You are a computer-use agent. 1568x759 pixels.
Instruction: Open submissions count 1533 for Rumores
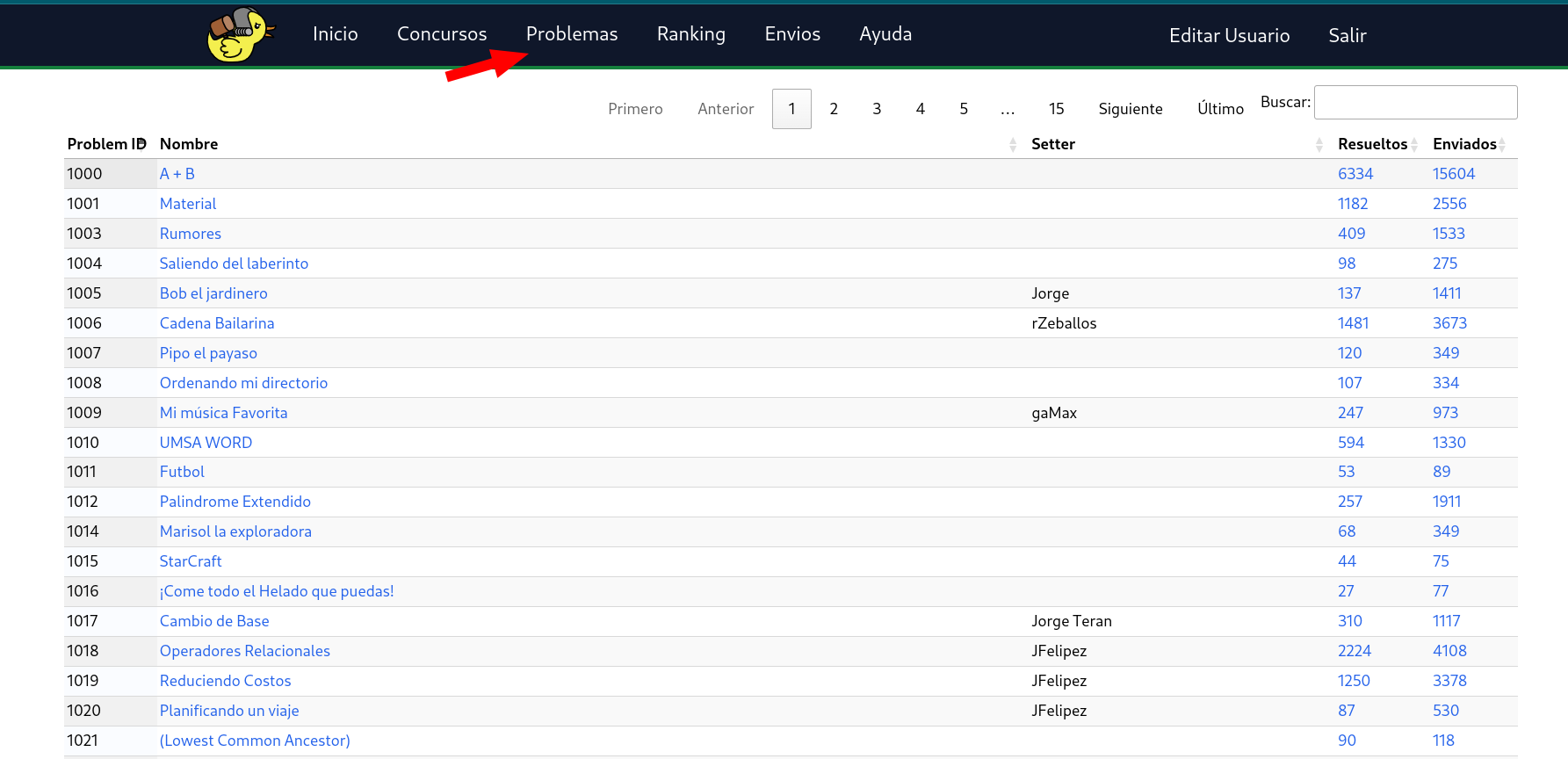[x=1449, y=234]
